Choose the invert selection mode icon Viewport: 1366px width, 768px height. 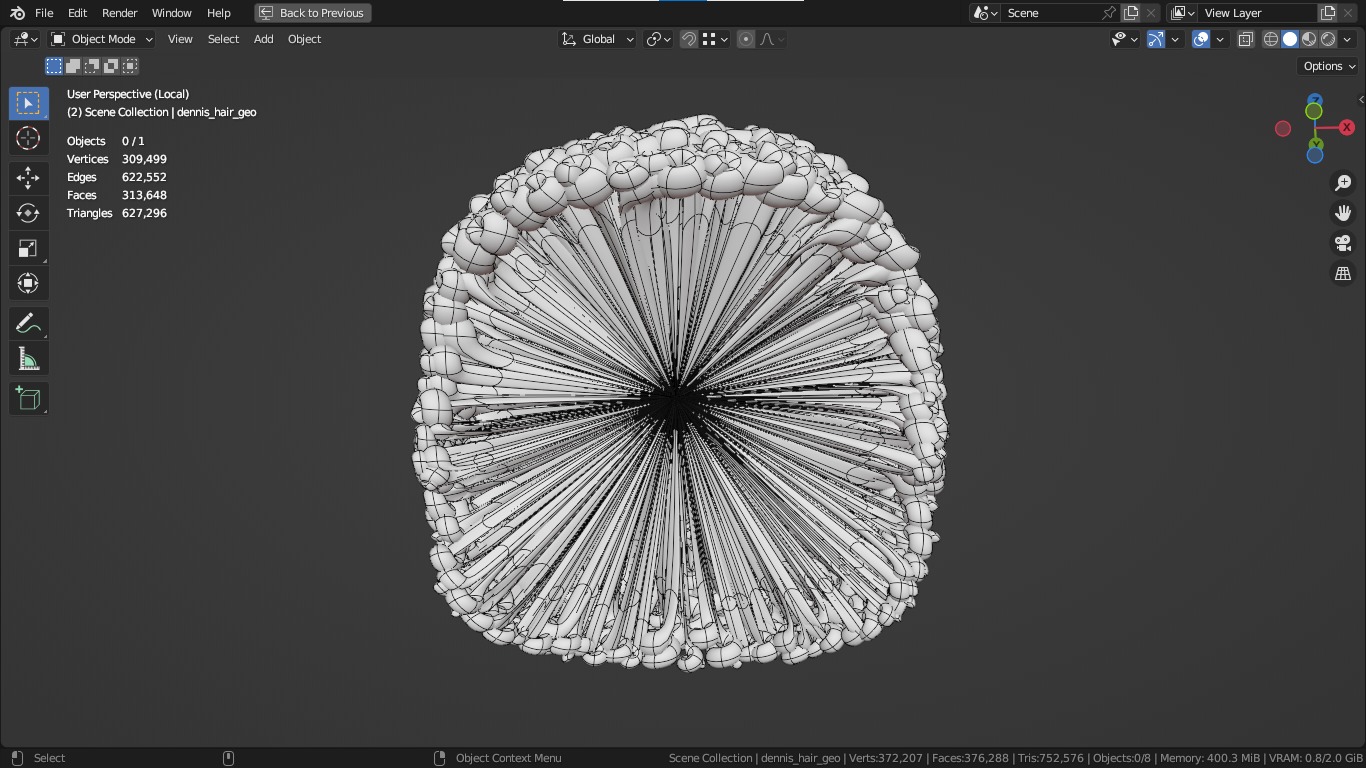[111, 66]
